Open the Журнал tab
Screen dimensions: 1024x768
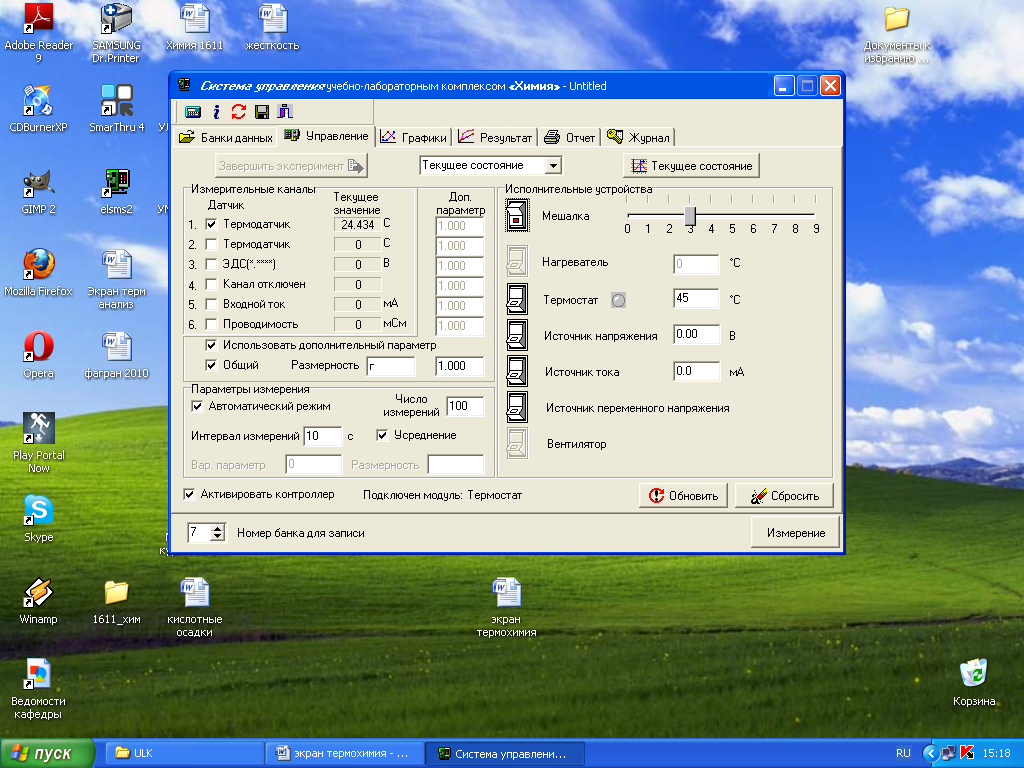tap(638, 137)
